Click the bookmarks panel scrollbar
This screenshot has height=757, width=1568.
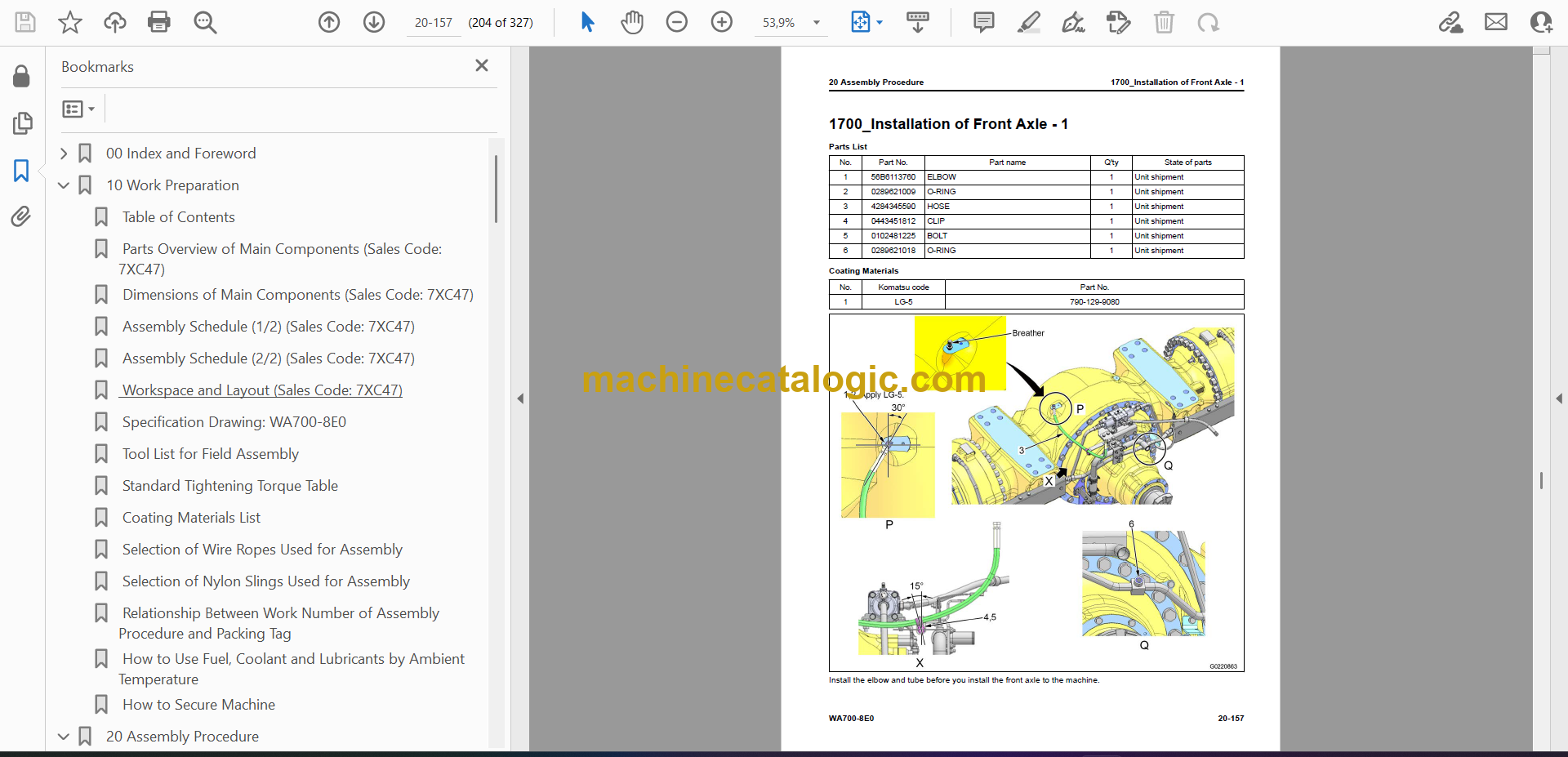(496, 189)
